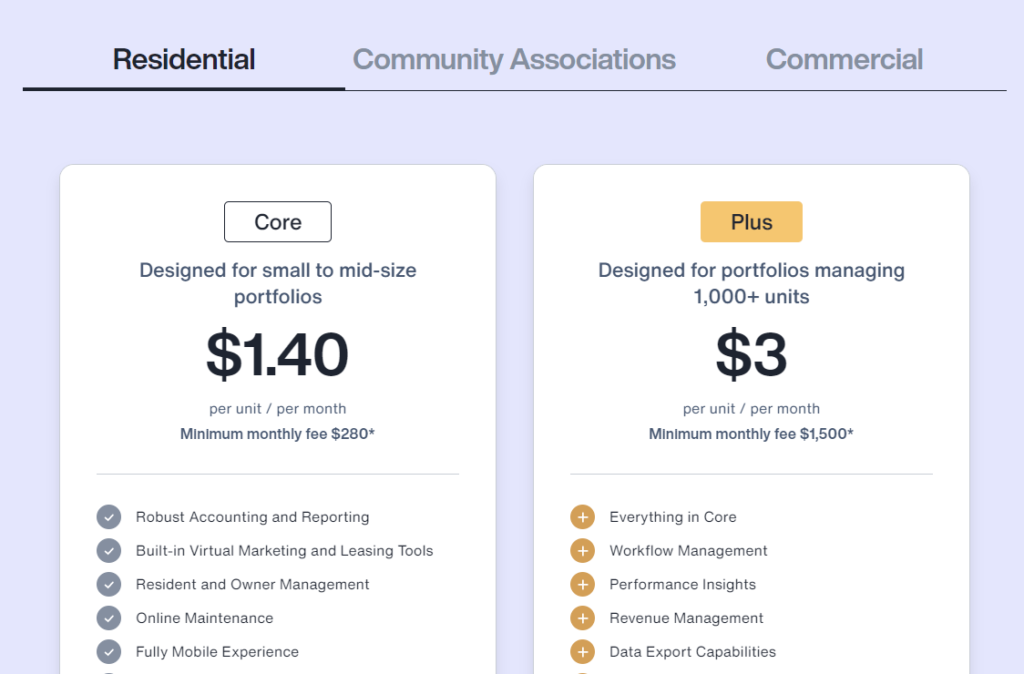Click plus icon beside Data Export Capabilities

pyautogui.click(x=582, y=652)
